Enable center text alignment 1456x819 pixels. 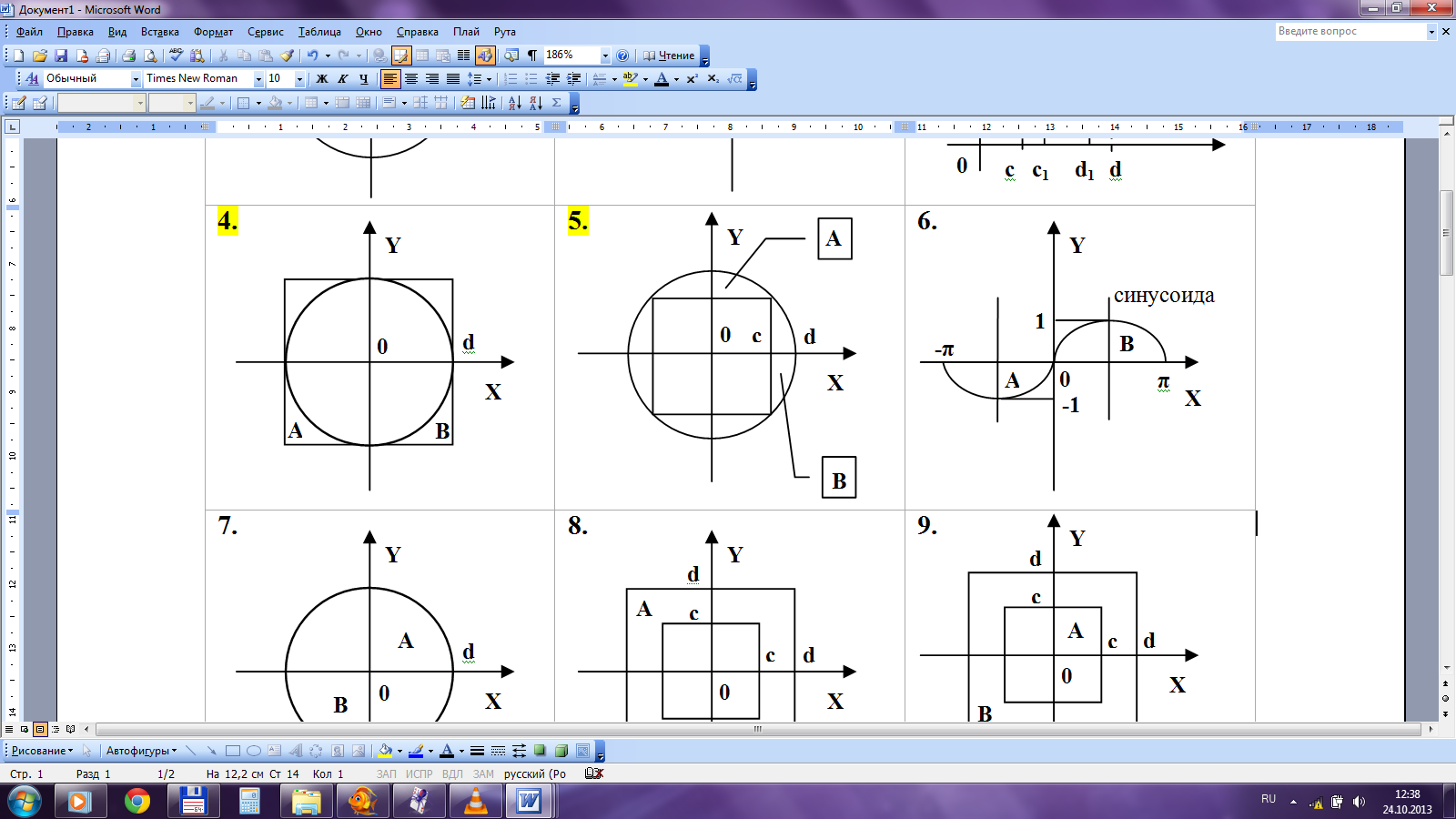(411, 79)
